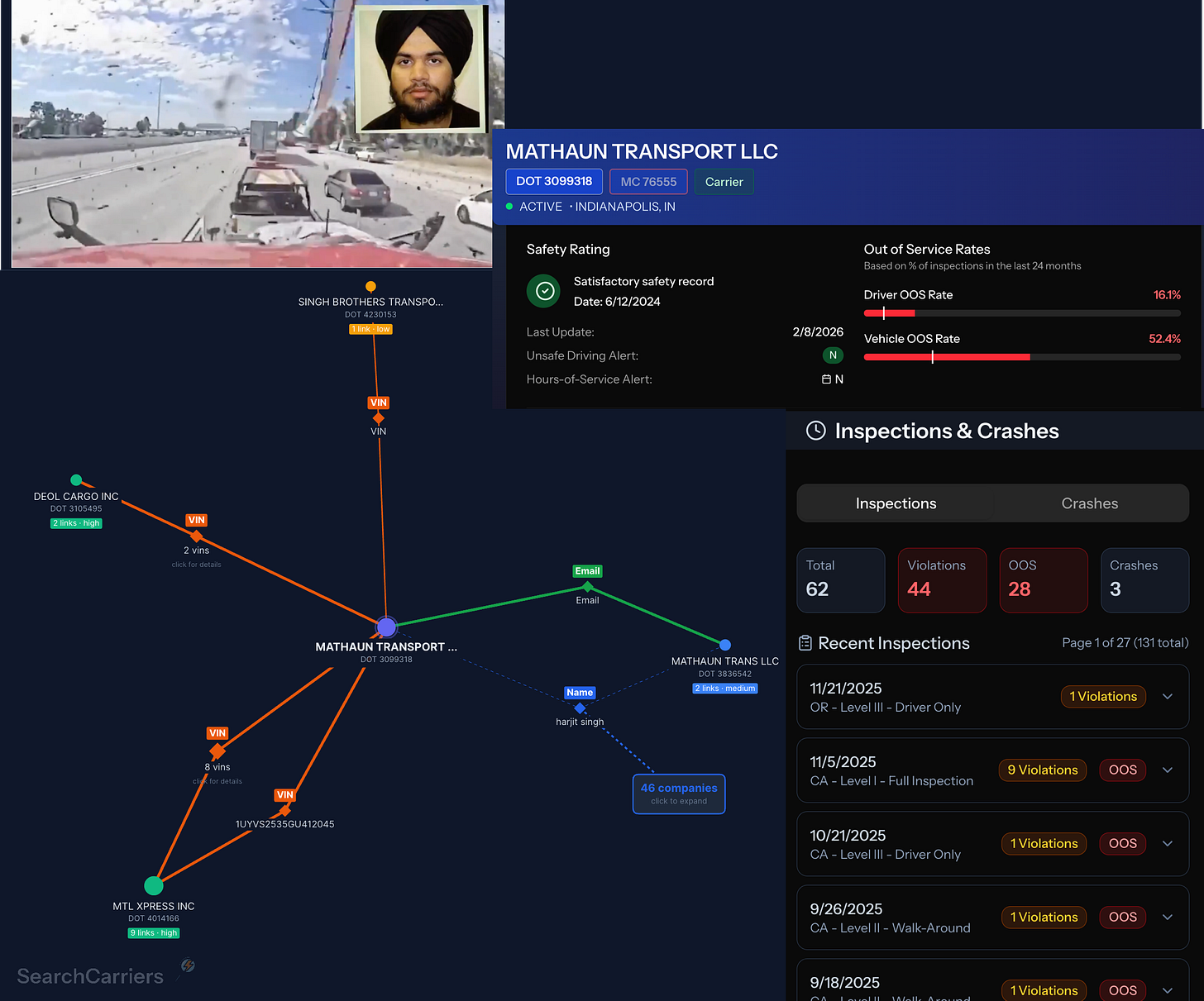Select the DEOL CARGO INC green node
Viewport: 1204px width, 1001px height.
click(76, 480)
